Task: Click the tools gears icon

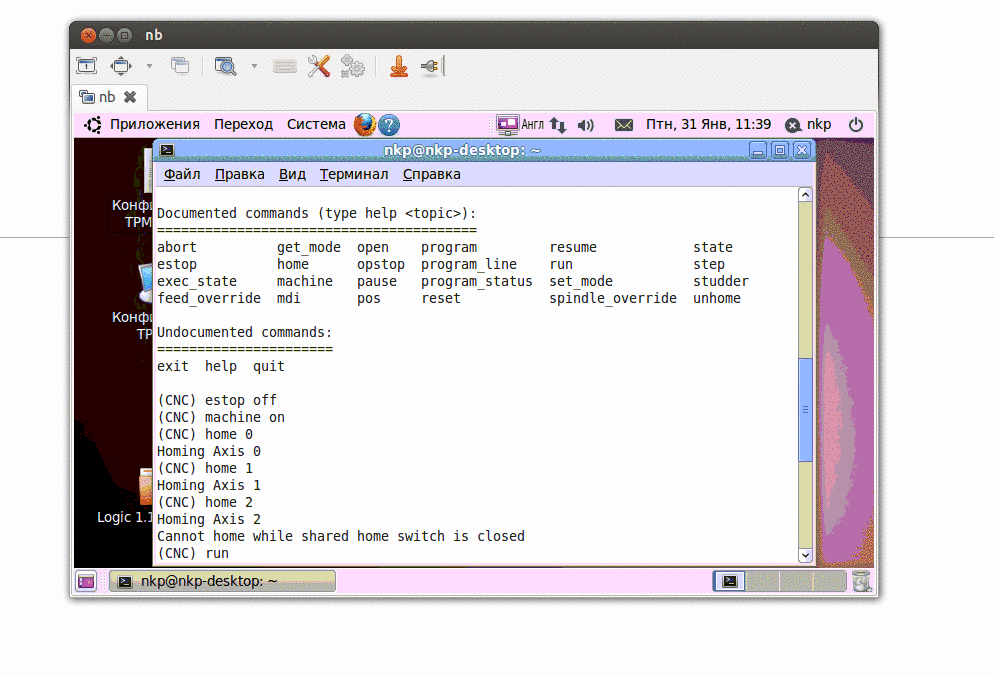Action: [352, 66]
